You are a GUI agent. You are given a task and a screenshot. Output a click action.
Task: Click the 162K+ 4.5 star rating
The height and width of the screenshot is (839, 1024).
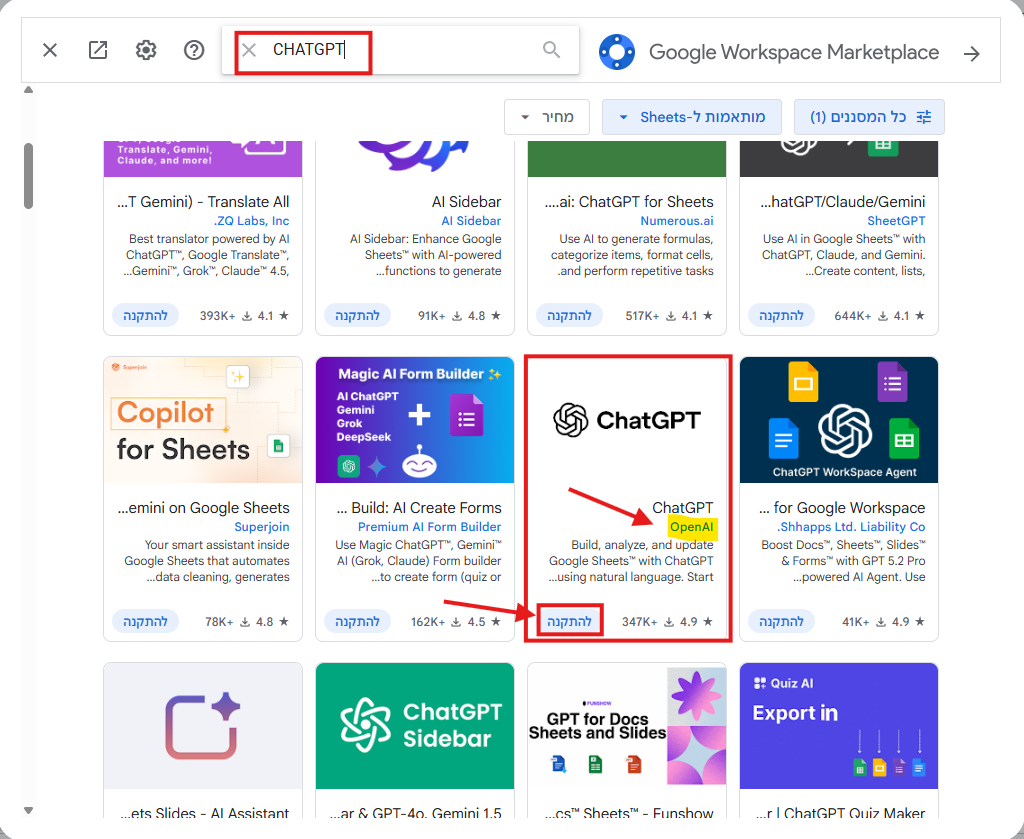coord(484,622)
